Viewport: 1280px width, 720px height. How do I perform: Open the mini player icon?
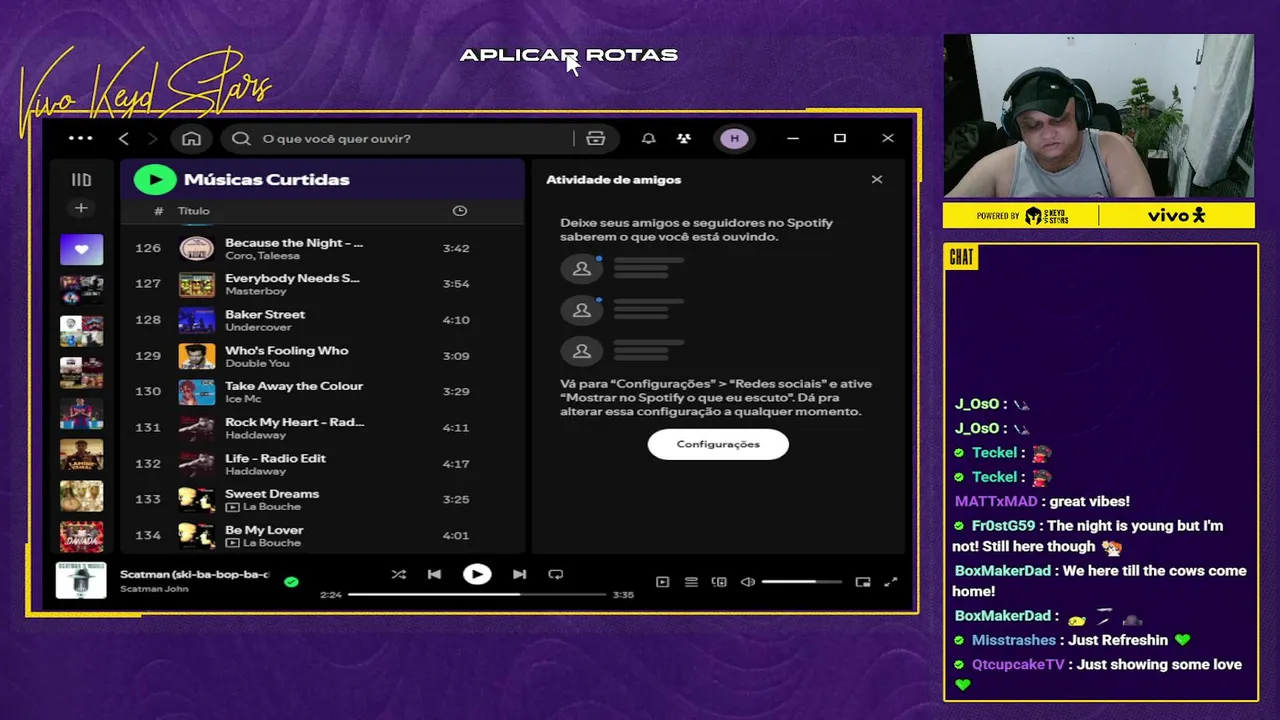coord(863,582)
